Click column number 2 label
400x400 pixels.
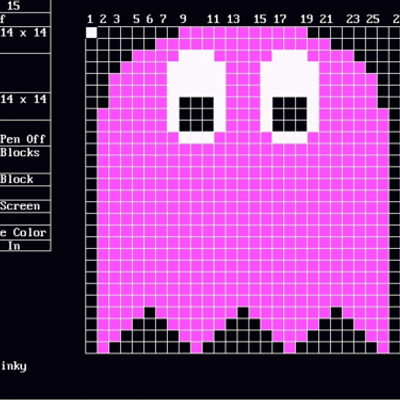point(103,19)
